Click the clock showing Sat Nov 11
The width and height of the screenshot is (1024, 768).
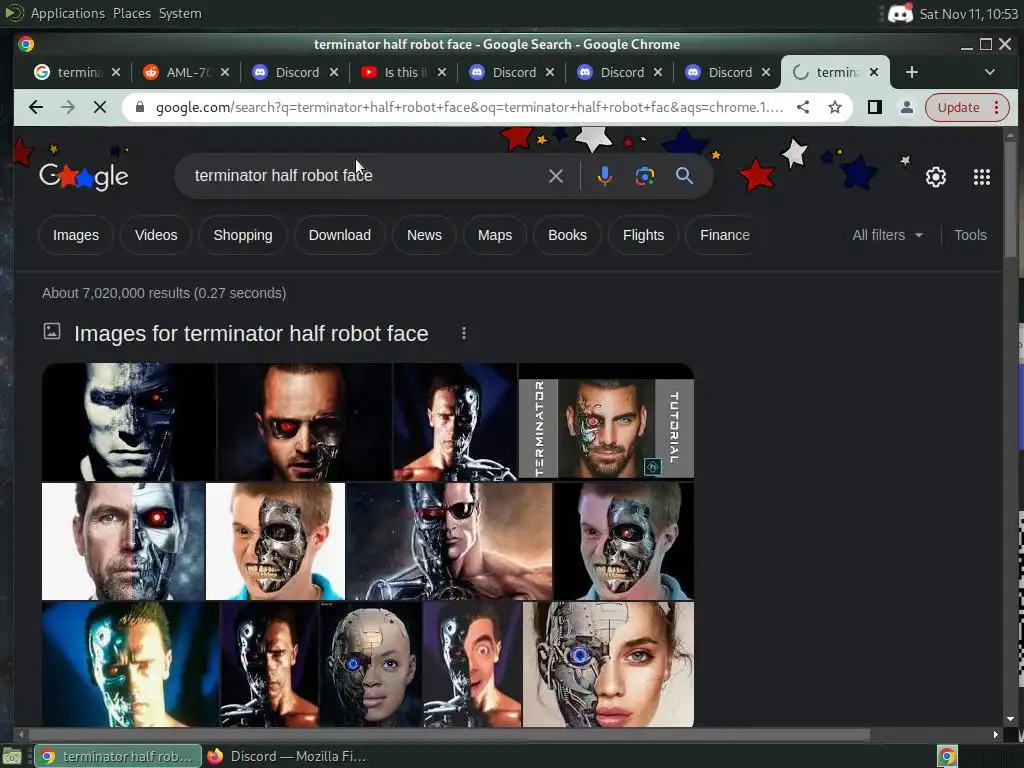click(x=968, y=13)
